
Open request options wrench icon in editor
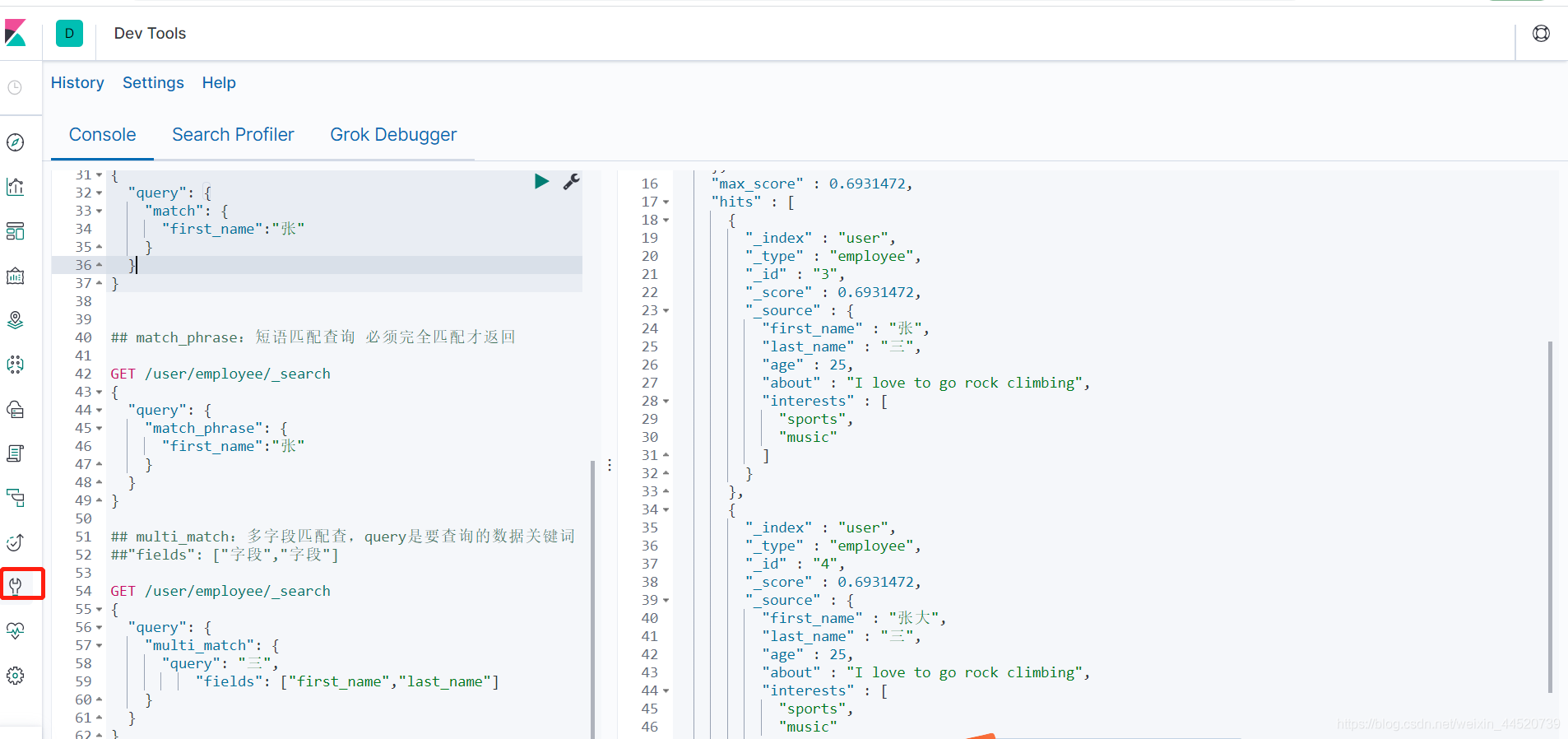tap(572, 181)
